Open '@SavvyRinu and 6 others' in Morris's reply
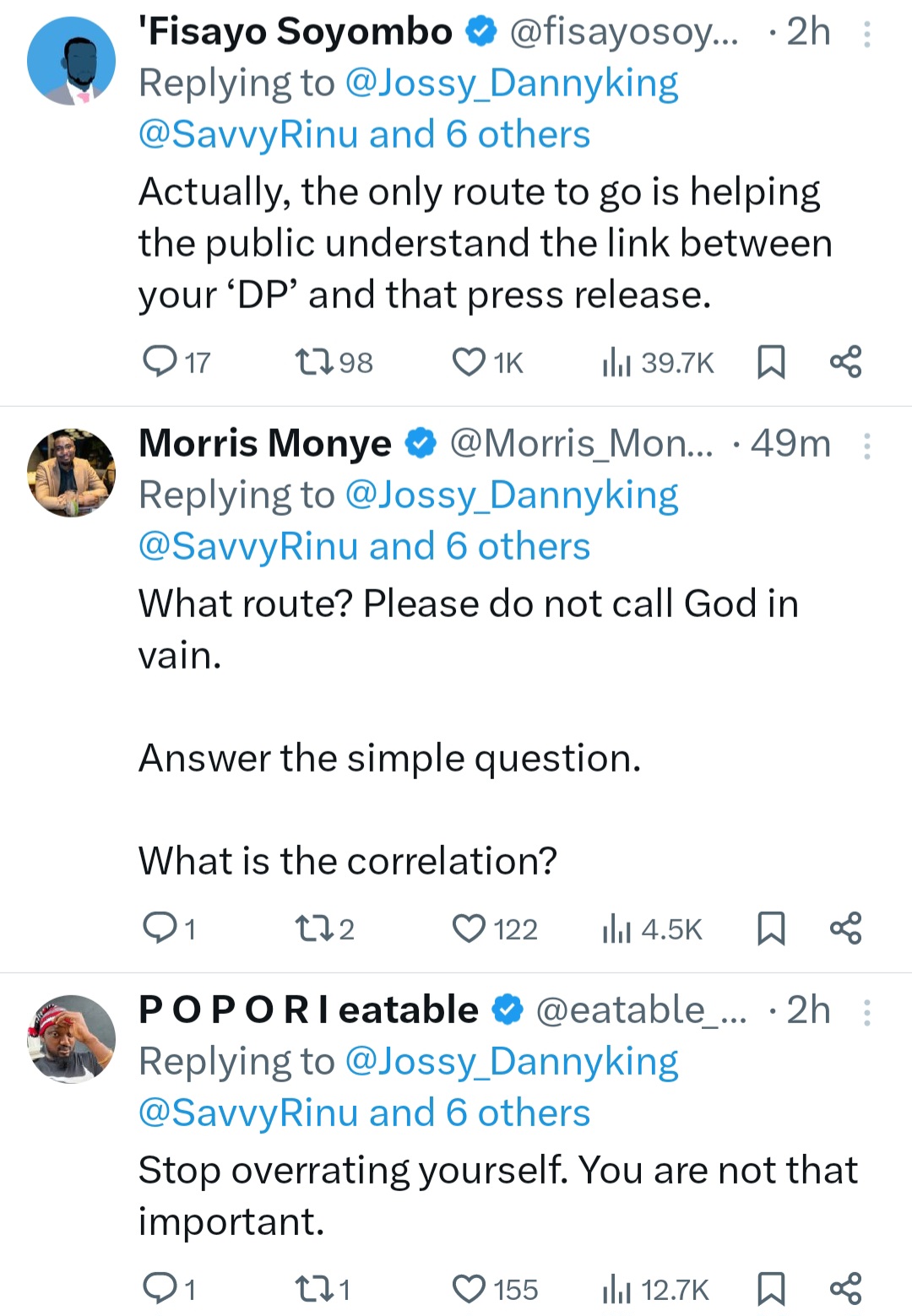Viewport: 912px width, 1316px height. [364, 546]
